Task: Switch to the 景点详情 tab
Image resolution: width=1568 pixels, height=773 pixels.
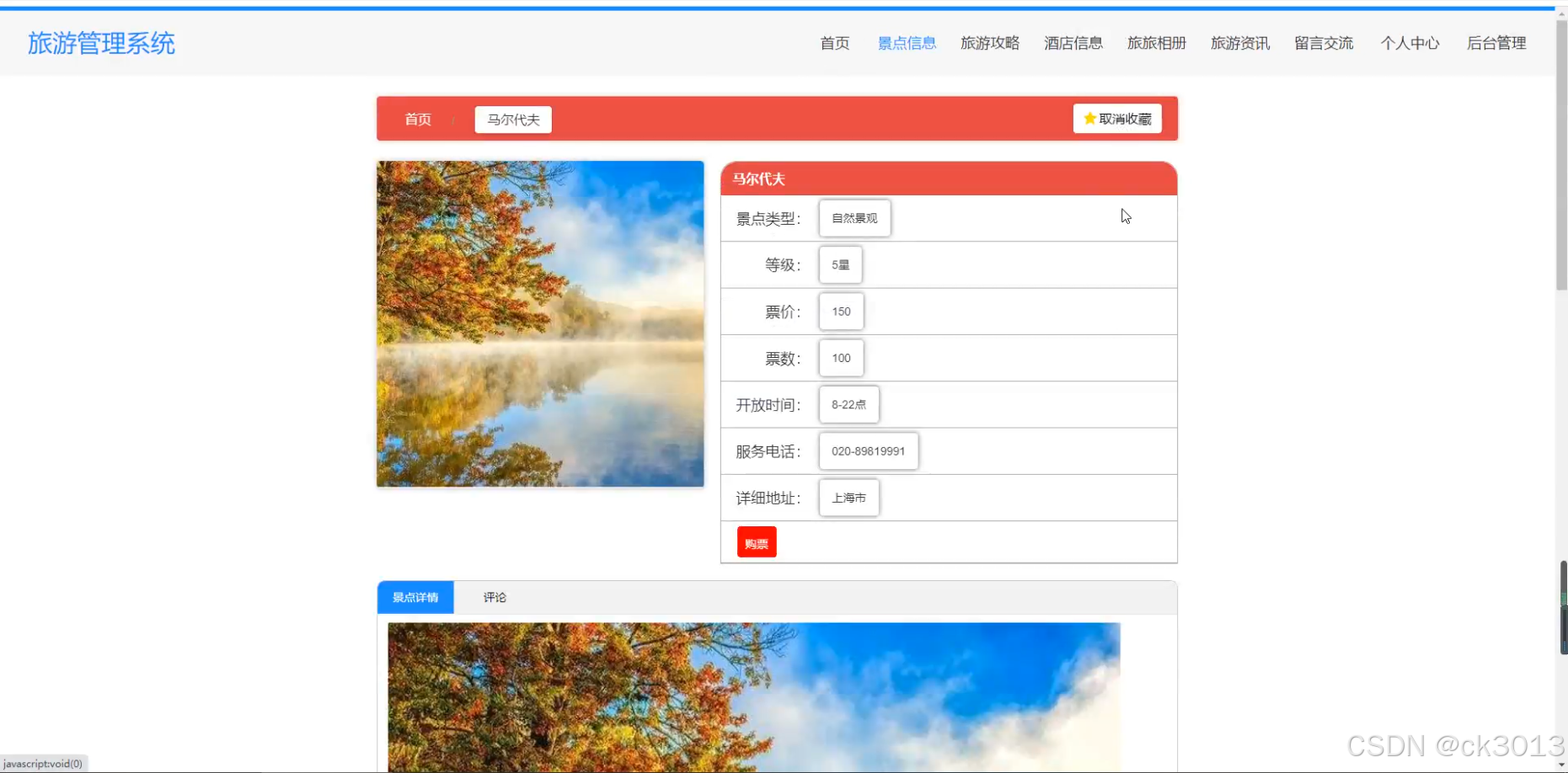Action: (x=415, y=597)
